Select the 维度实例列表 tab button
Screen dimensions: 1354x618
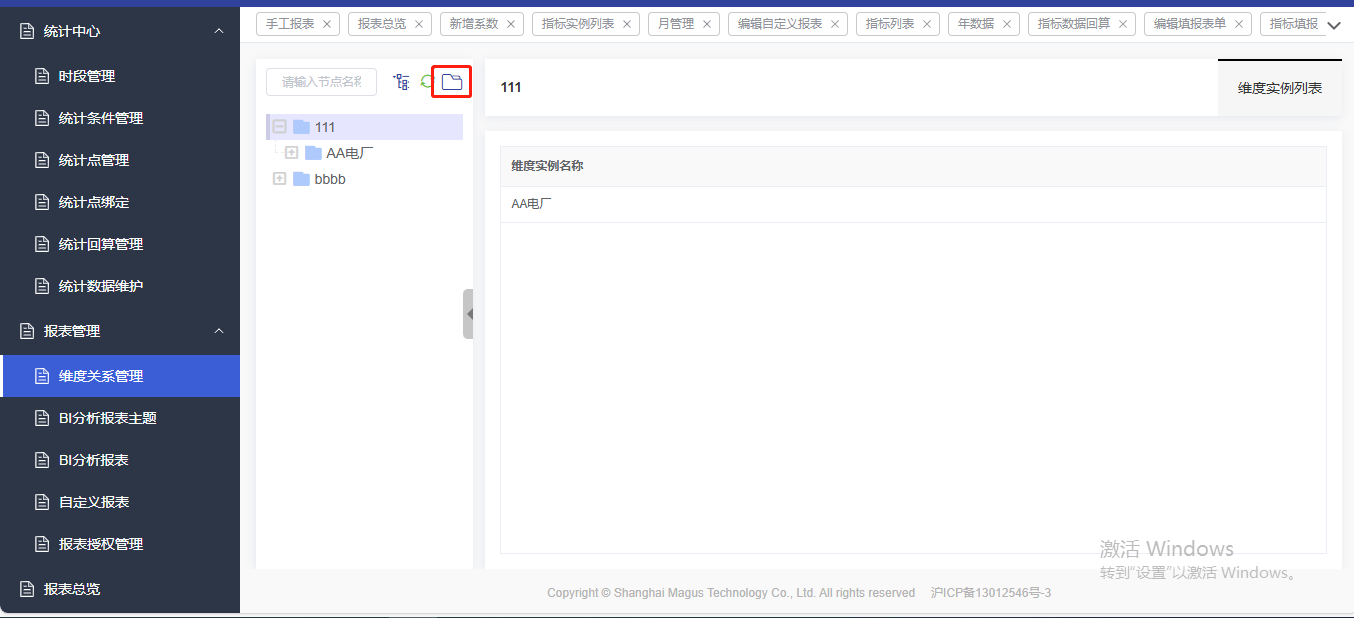[x=1279, y=88]
